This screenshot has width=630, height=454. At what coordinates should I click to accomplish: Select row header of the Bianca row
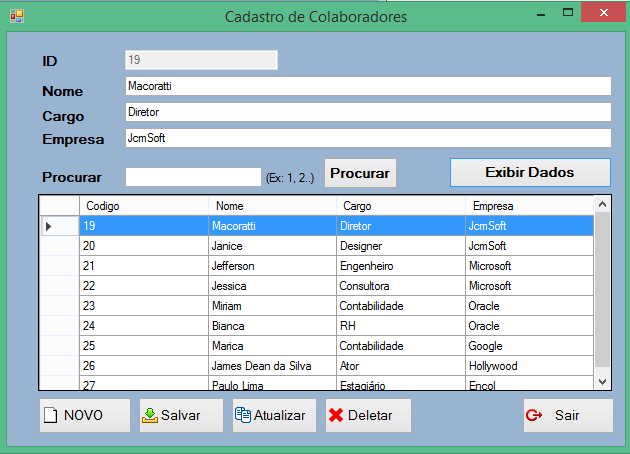tap(59, 326)
